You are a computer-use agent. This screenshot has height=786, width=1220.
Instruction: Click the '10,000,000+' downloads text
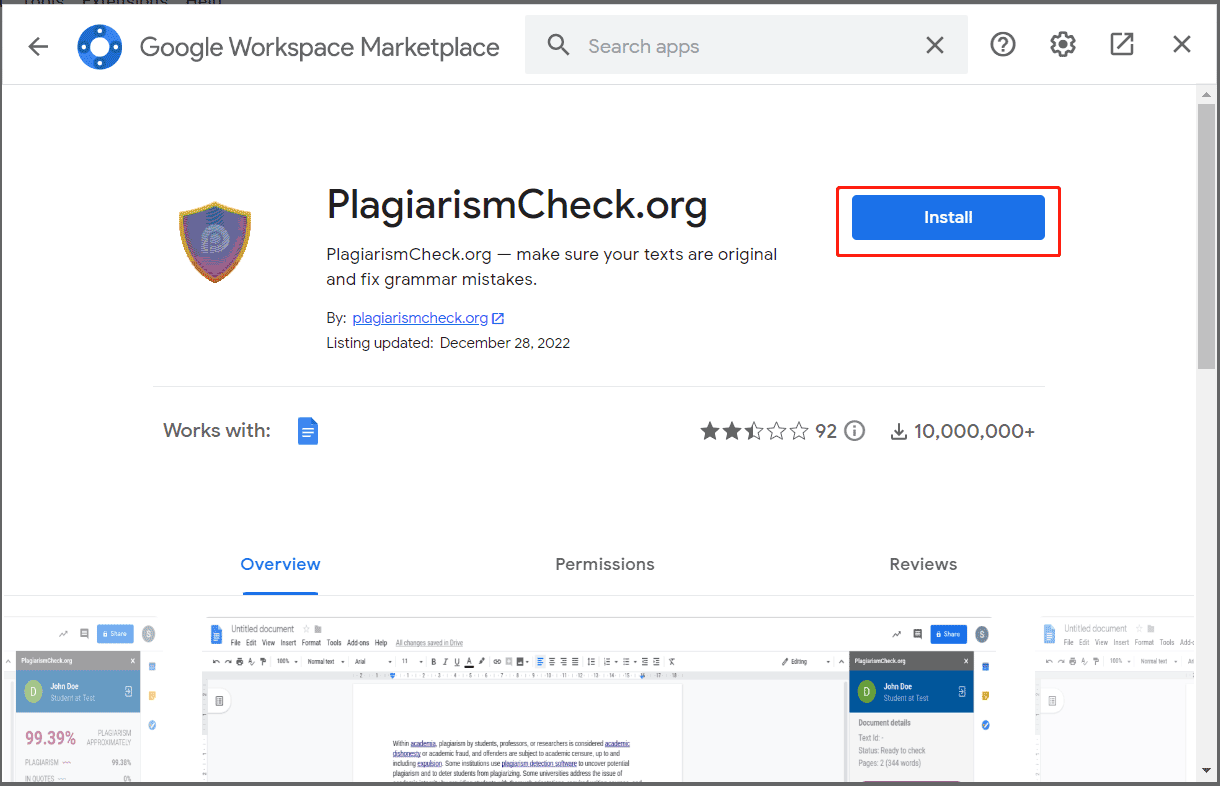(974, 431)
